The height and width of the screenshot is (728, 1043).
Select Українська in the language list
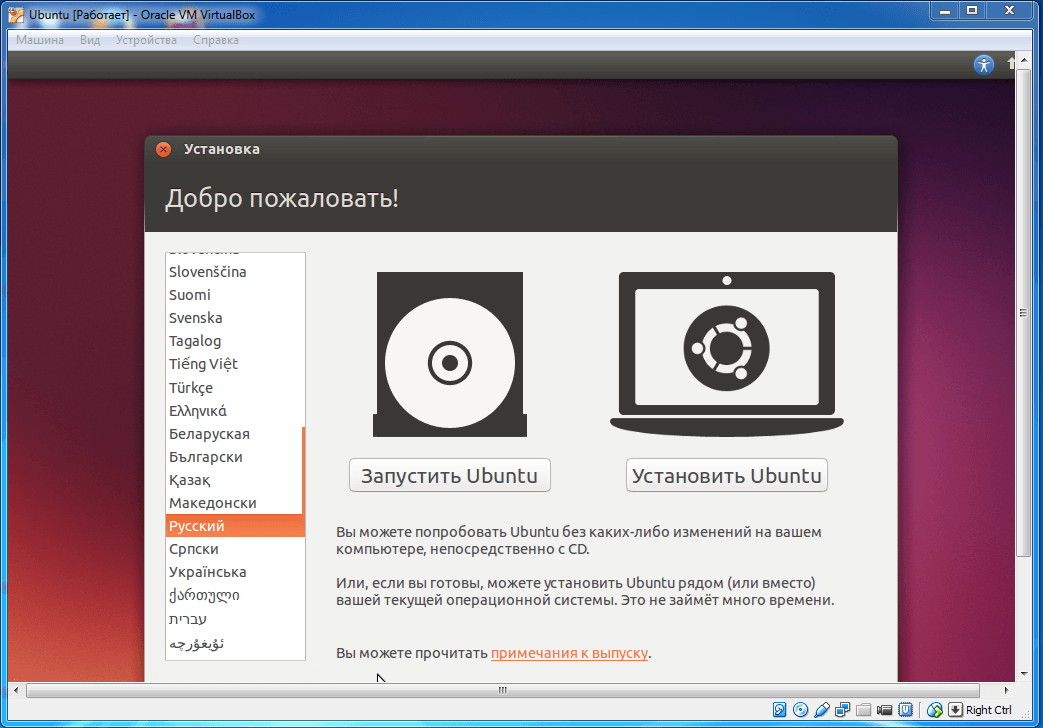(233, 572)
